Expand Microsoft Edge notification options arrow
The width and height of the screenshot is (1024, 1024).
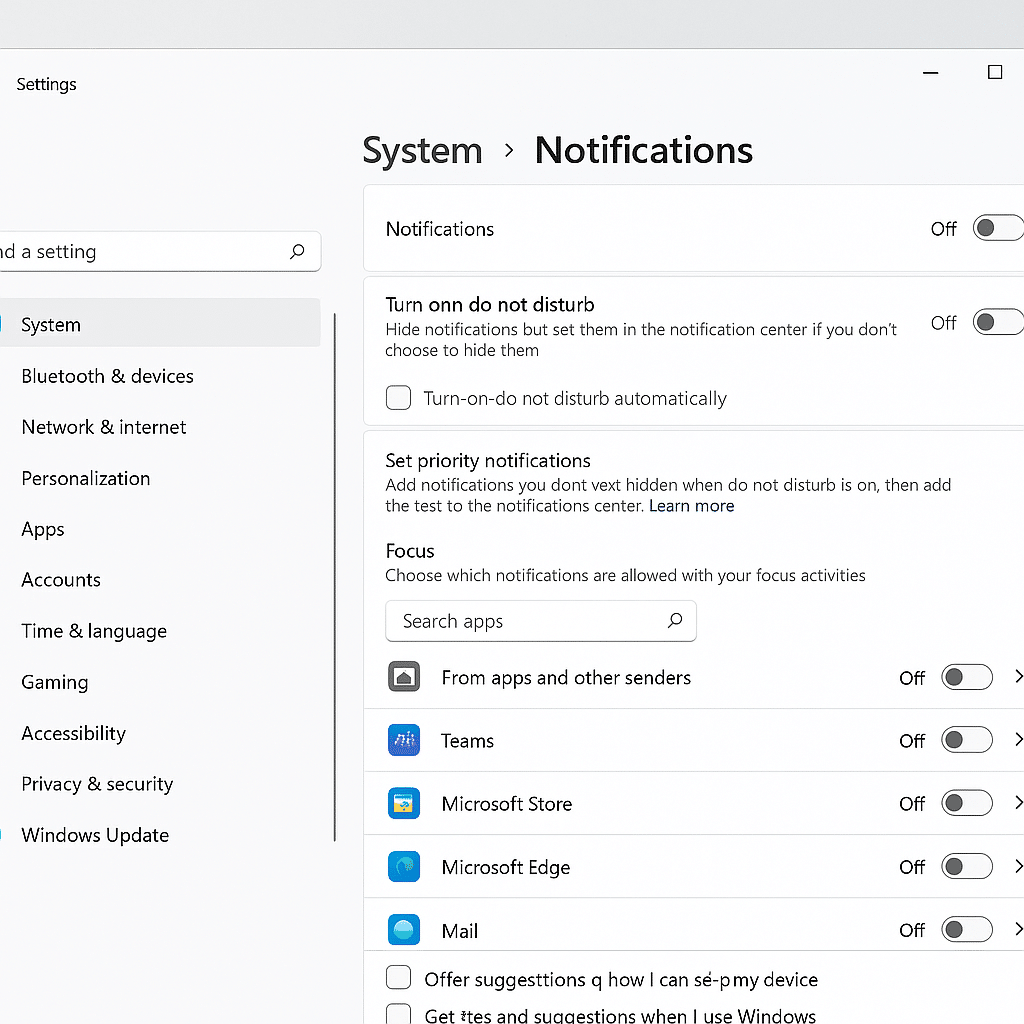coord(1017,867)
